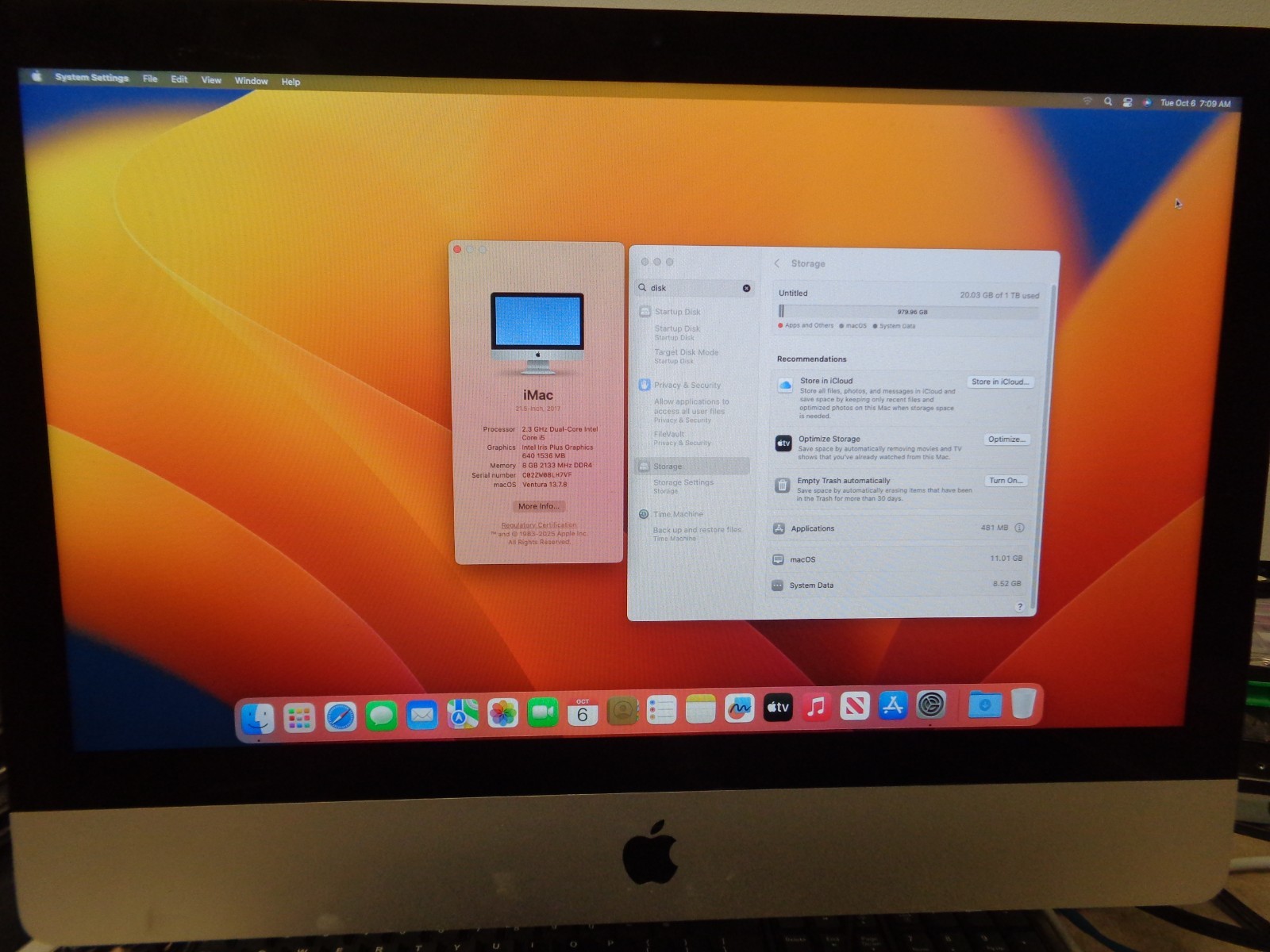Click the More Info... button
This screenshot has width=1270, height=952.
tap(539, 506)
